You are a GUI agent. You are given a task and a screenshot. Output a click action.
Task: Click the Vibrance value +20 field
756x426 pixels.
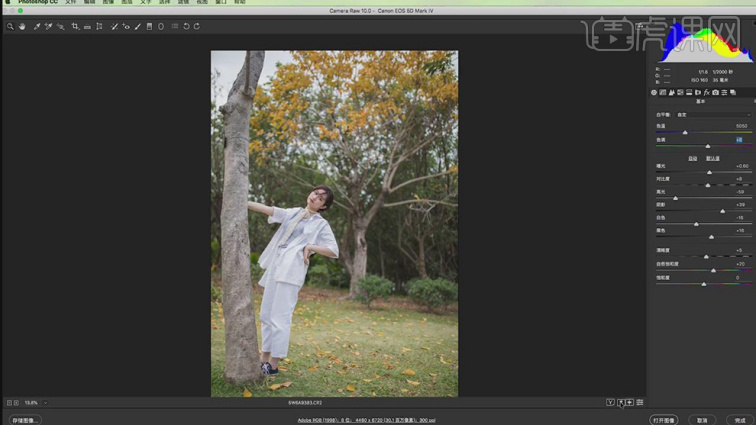[x=741, y=264]
